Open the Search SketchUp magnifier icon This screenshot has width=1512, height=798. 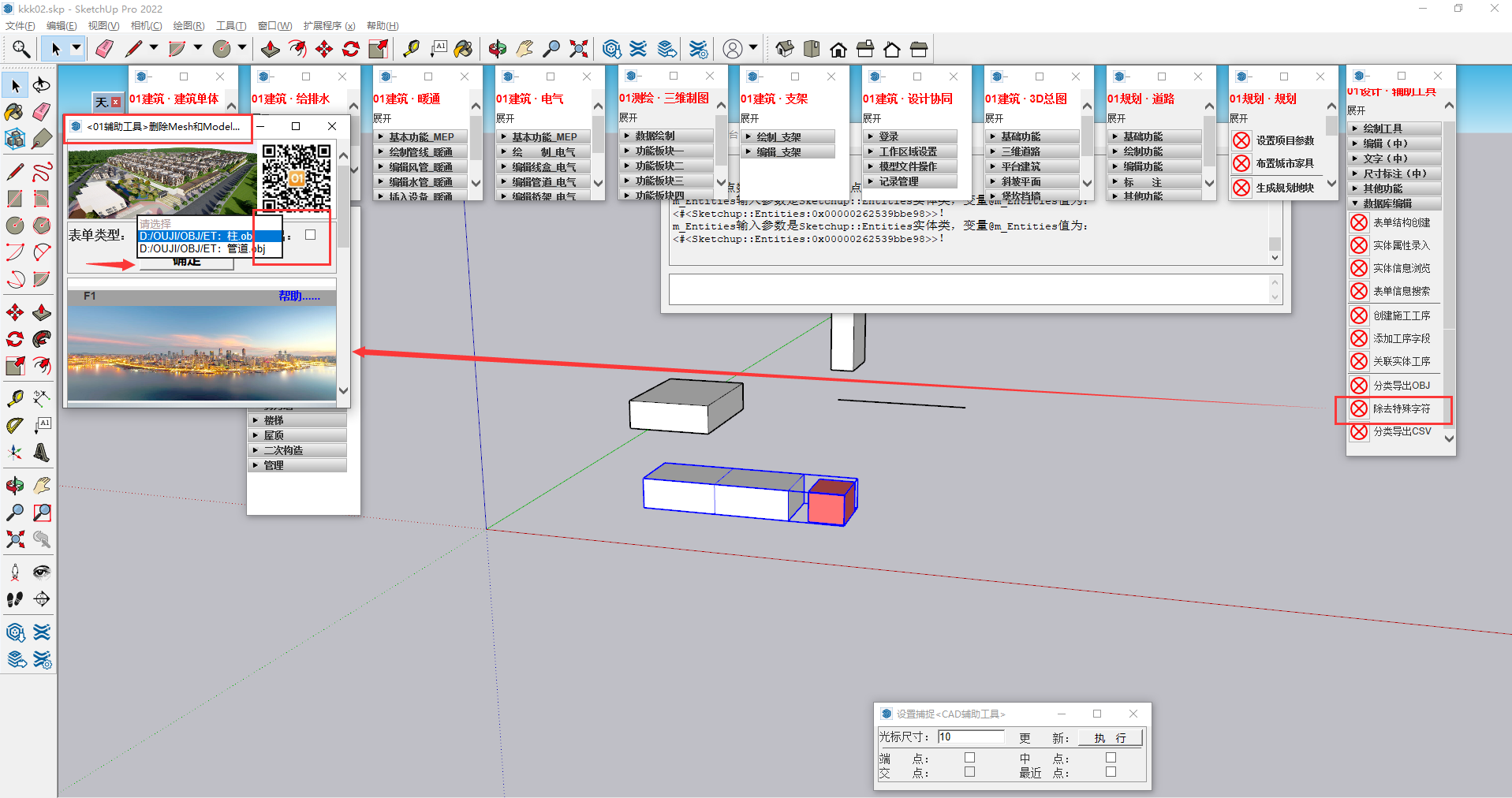(x=21, y=49)
